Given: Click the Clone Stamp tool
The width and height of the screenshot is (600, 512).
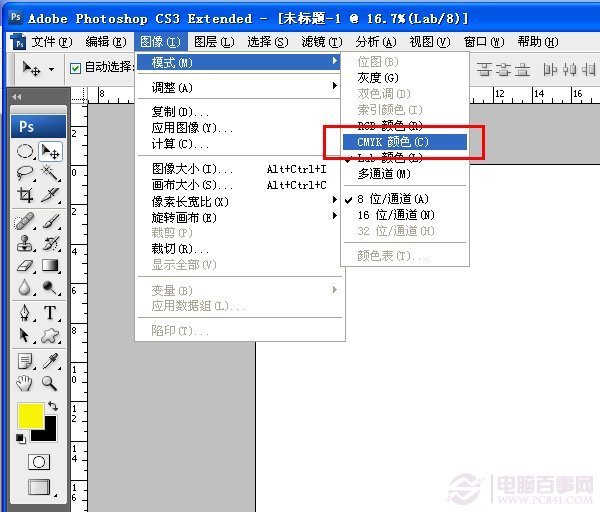Looking at the screenshot, I should coord(25,243).
